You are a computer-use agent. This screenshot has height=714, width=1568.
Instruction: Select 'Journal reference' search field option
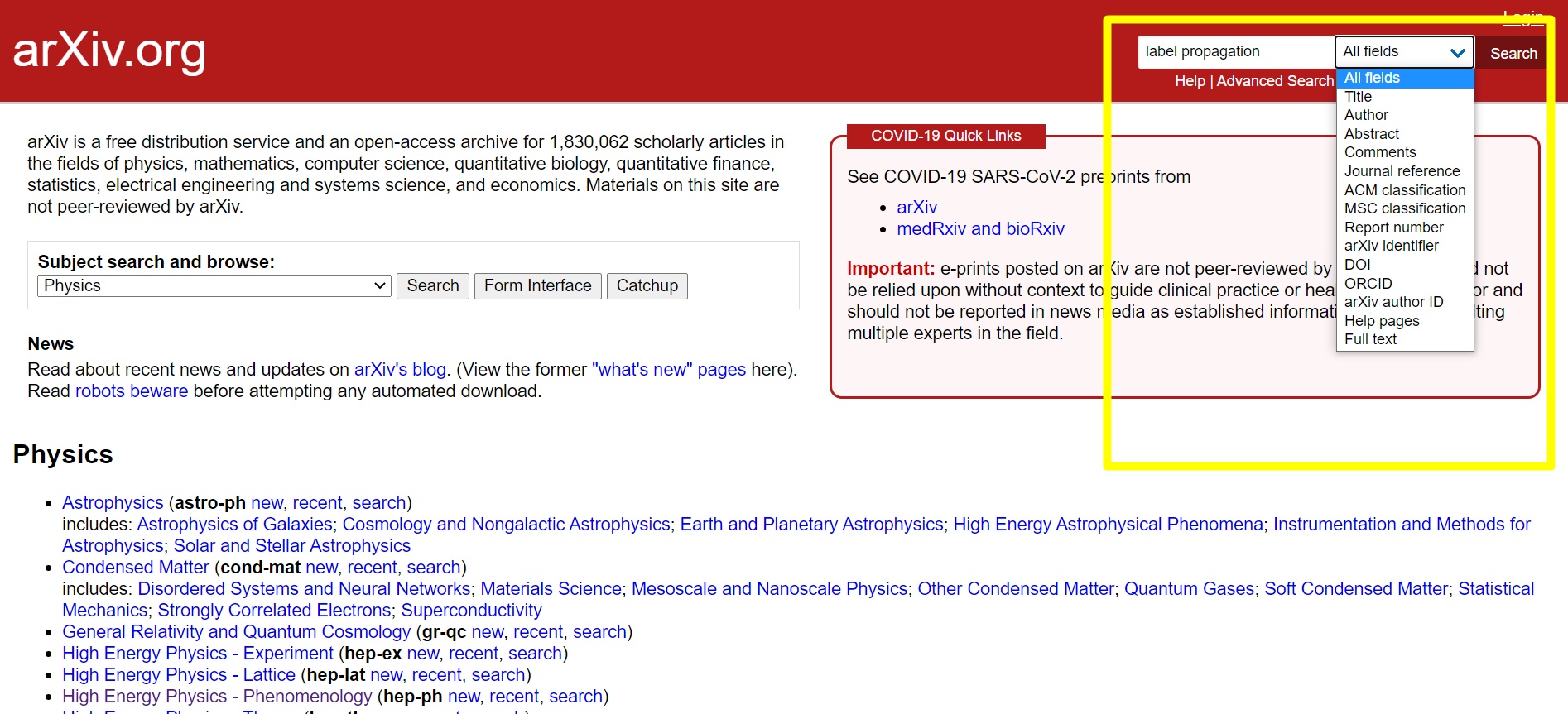pyautogui.click(x=1405, y=171)
